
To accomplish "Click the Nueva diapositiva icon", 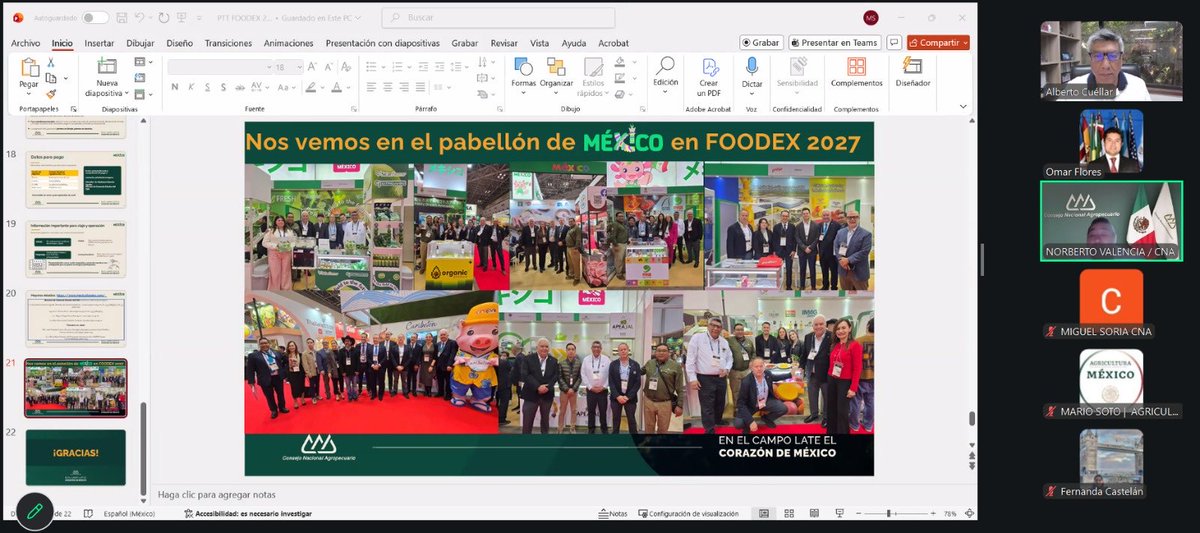I will 107,67.
